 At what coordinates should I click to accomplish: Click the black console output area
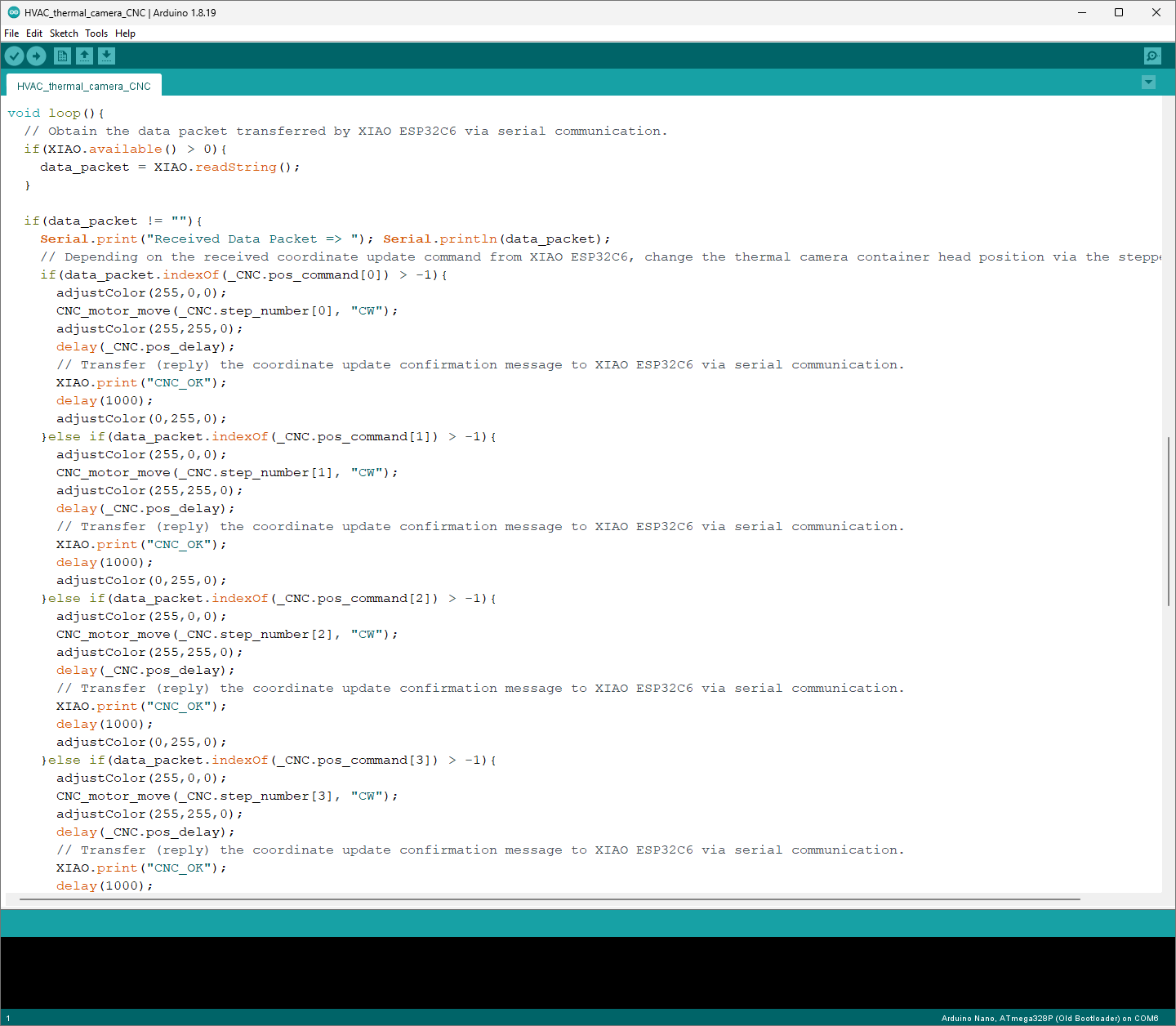[588, 972]
